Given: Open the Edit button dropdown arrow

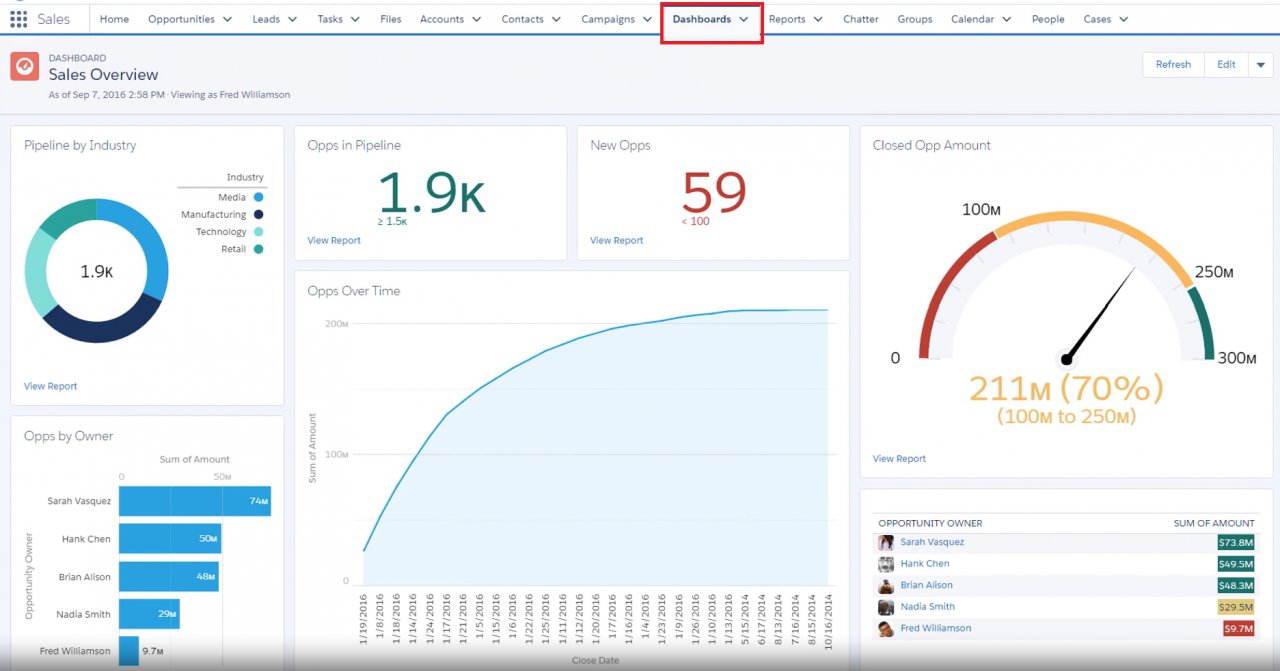Looking at the screenshot, I should [x=1261, y=64].
